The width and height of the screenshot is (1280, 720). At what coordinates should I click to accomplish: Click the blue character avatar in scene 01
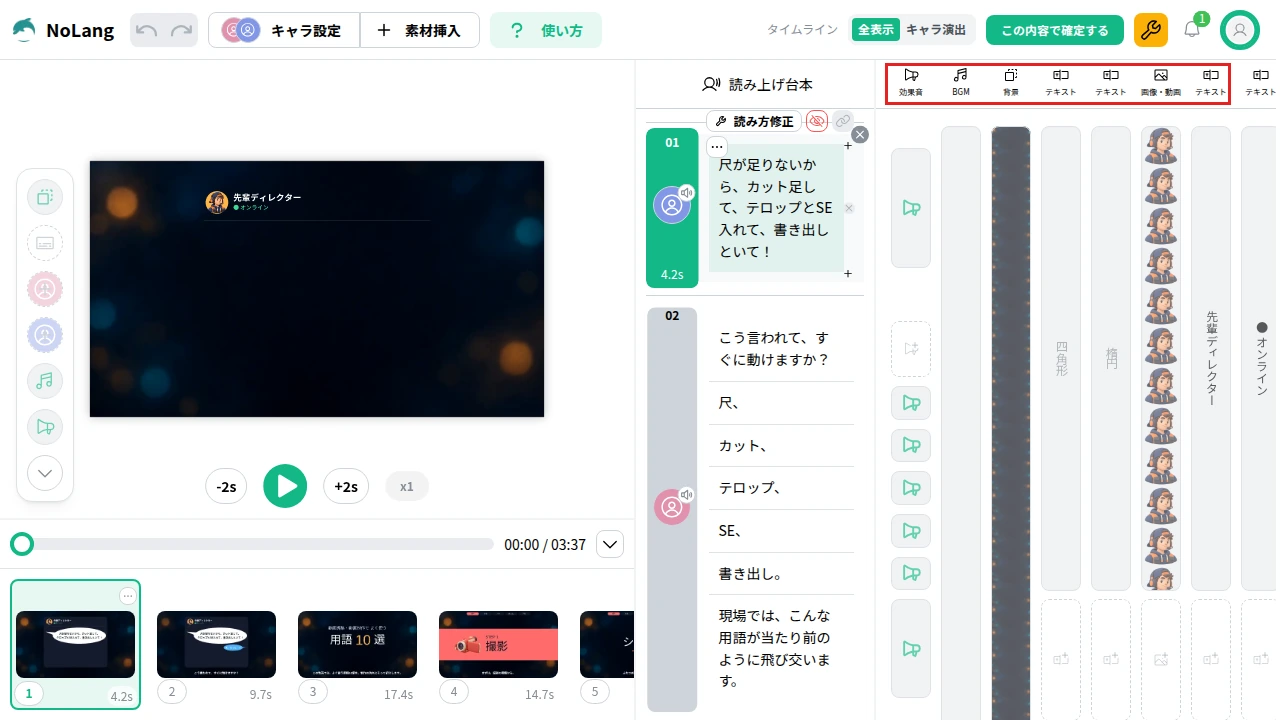[x=671, y=205]
